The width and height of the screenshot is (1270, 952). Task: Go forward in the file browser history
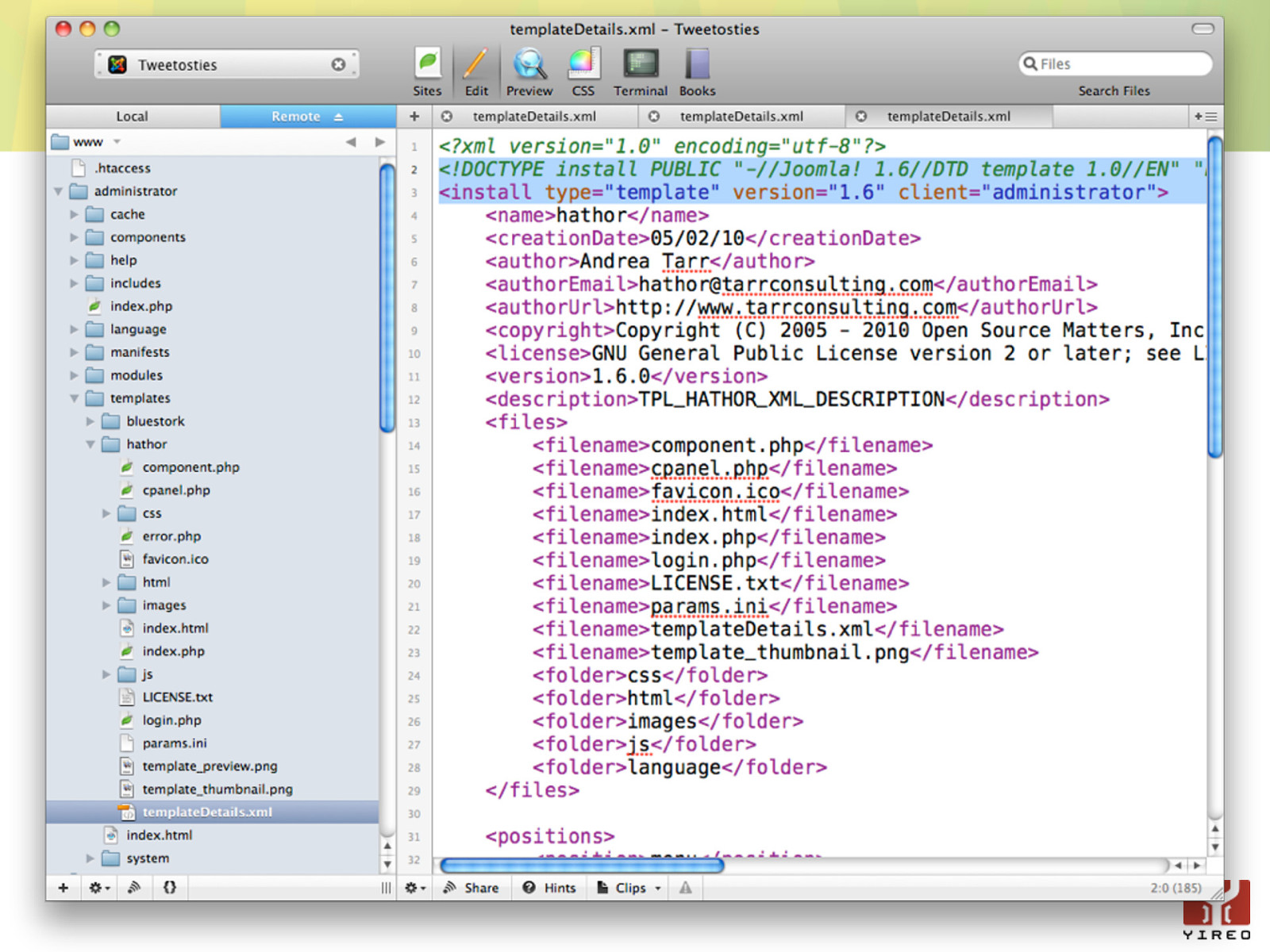[x=380, y=142]
